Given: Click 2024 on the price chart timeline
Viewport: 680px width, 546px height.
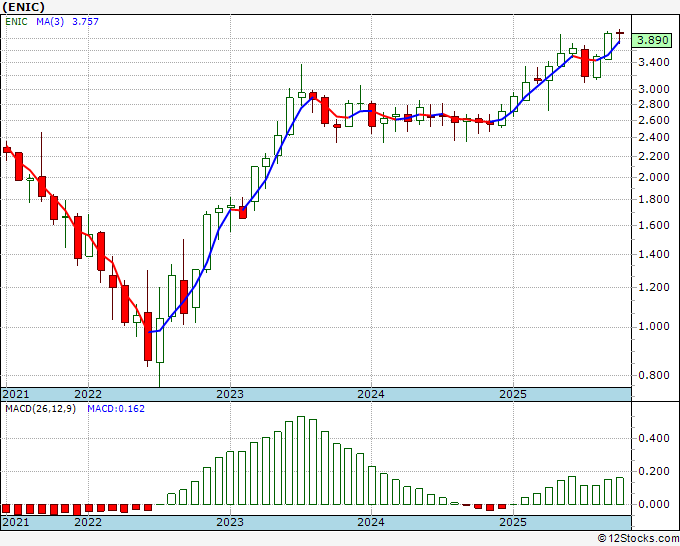Looking at the screenshot, I should pos(371,394).
